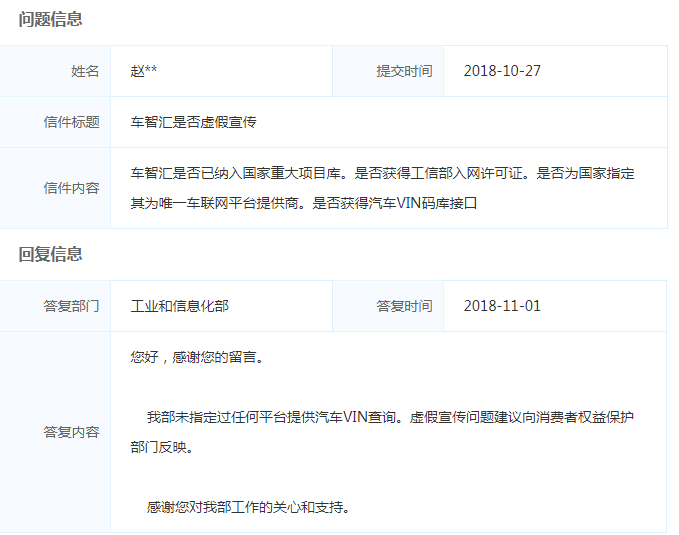Viewport: 679px width, 535px height.
Task: Click the submitter name 赵**
Action: pos(144,71)
